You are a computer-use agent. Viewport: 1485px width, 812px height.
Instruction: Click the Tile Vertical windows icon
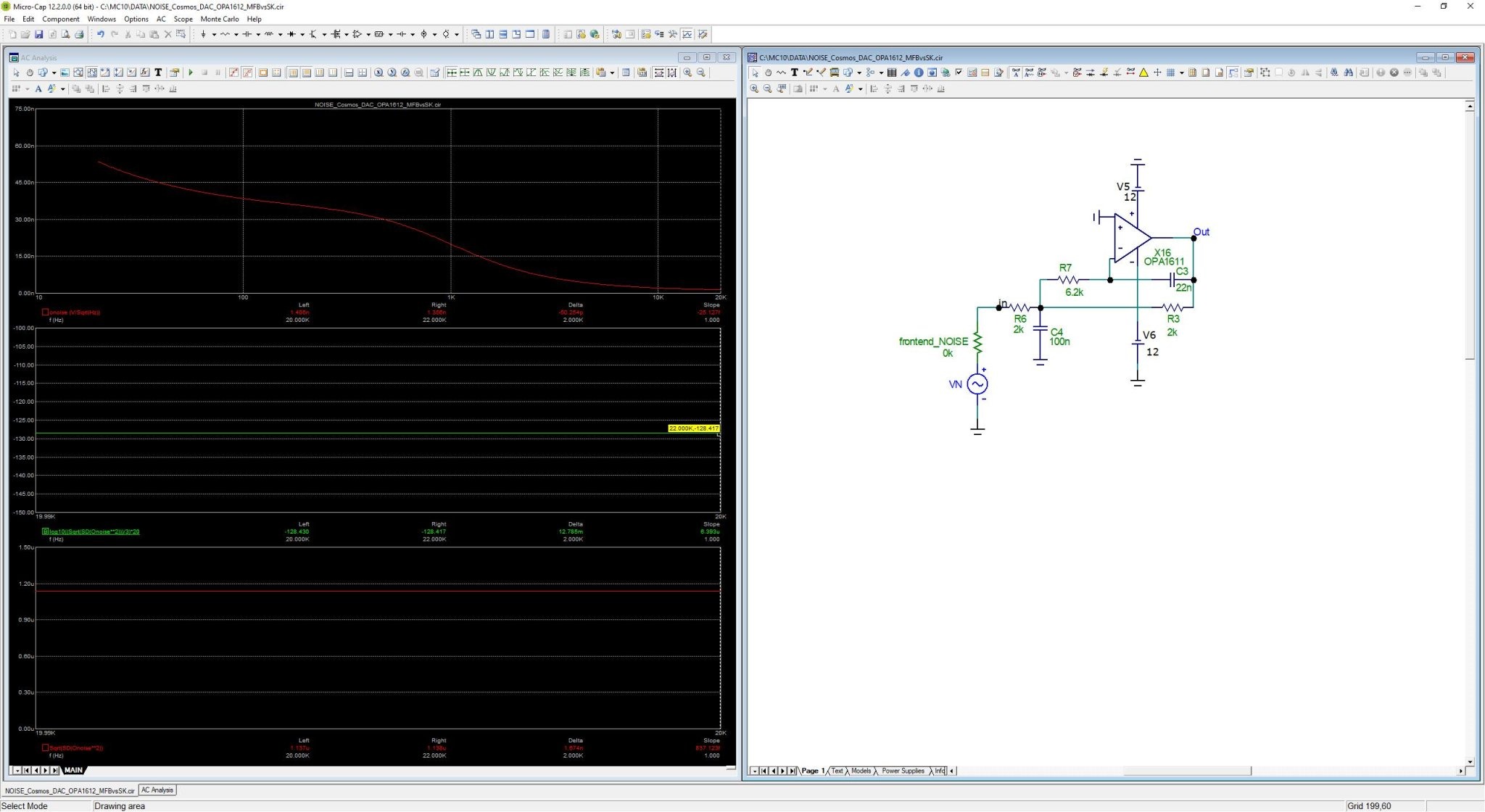489,34
